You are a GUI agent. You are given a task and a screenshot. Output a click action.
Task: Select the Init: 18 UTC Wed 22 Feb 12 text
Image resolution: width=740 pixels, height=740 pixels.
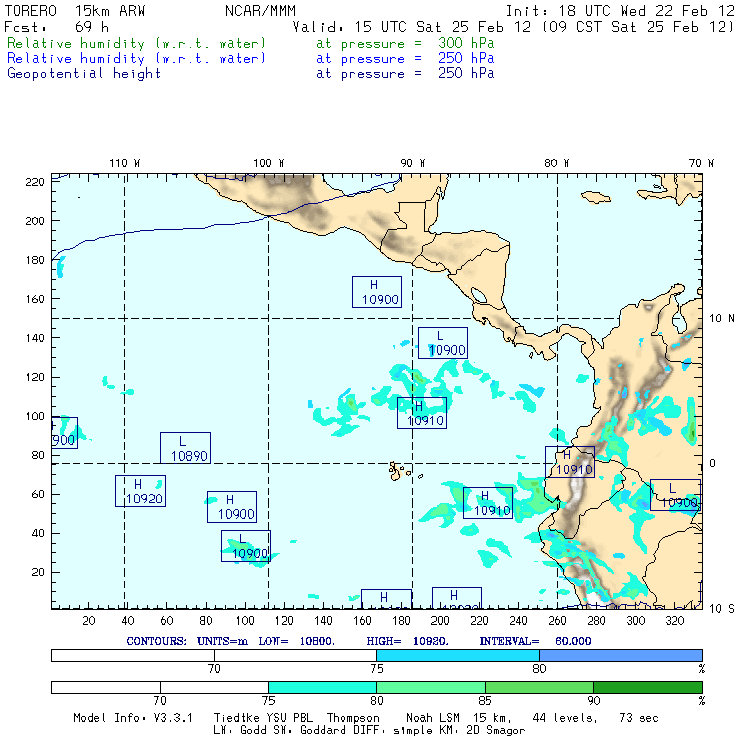coord(620,11)
